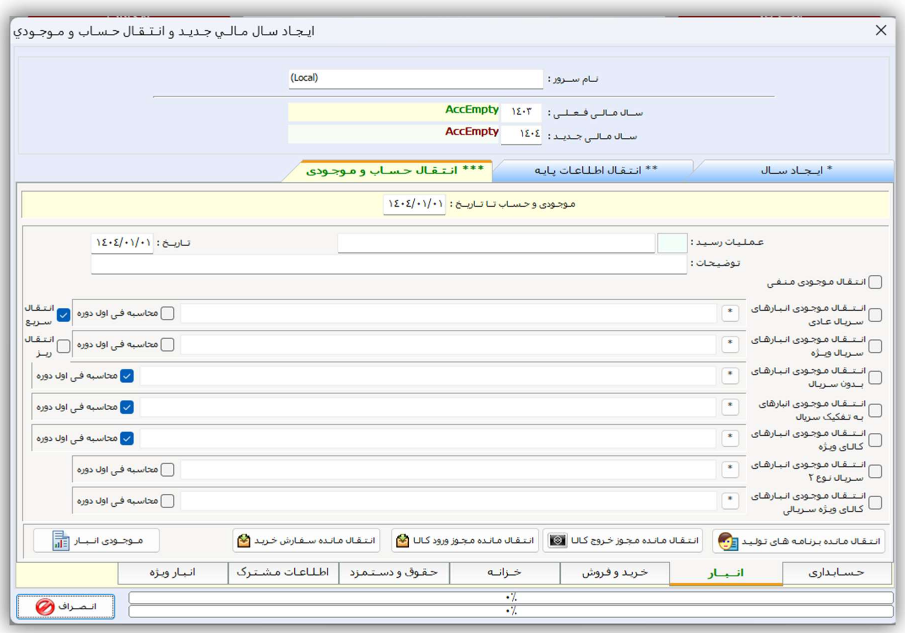Click the goods entry permit transfer icon (مجوز ورود کالا)
This screenshot has width=905, height=633.
tap(402, 541)
